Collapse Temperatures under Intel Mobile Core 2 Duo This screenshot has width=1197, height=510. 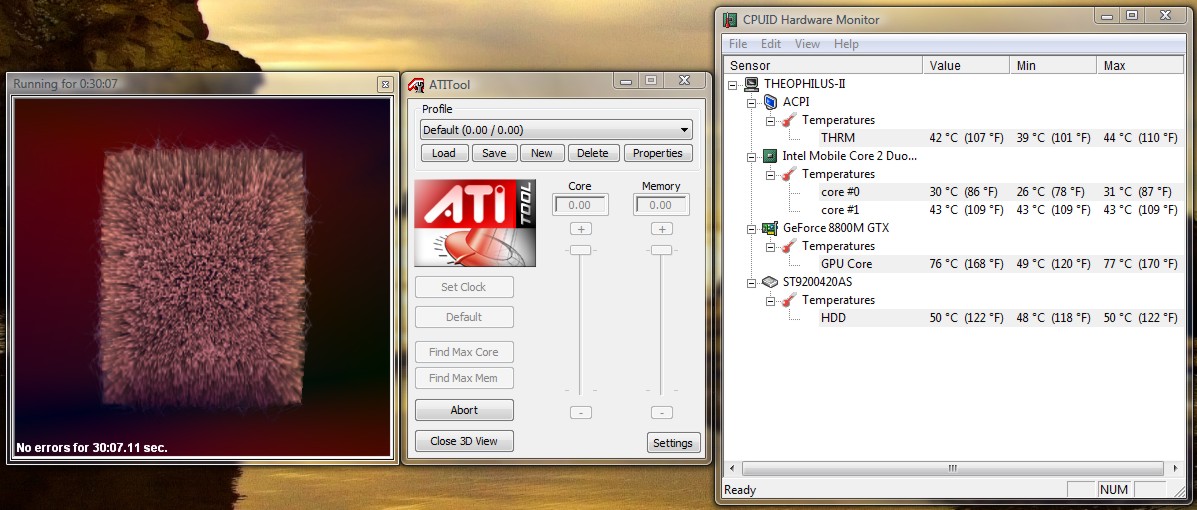771,175
